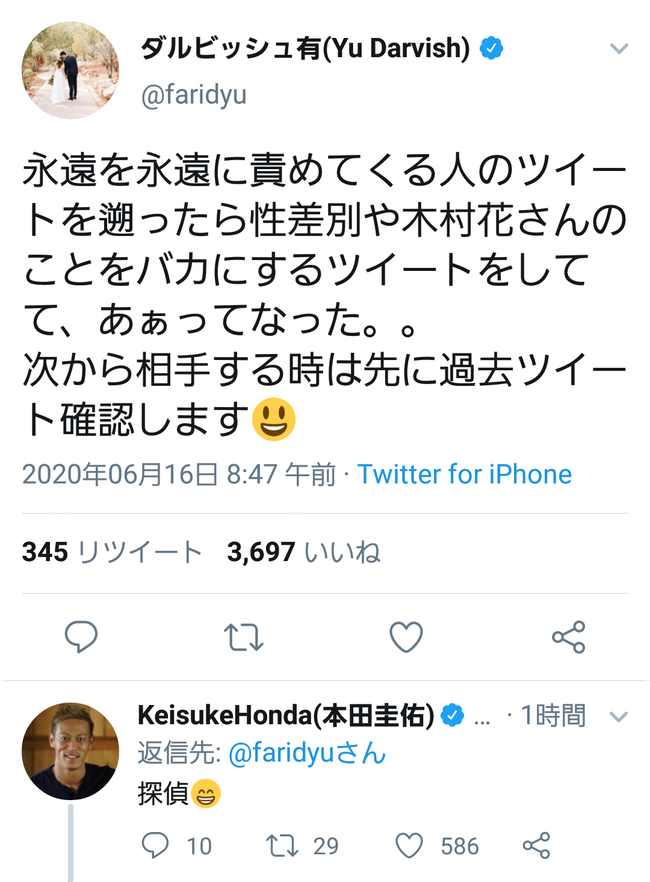Retweet Keisuke Honda's reply with 29 retweets
The height and width of the screenshot is (882, 650).
pyautogui.click(x=282, y=845)
